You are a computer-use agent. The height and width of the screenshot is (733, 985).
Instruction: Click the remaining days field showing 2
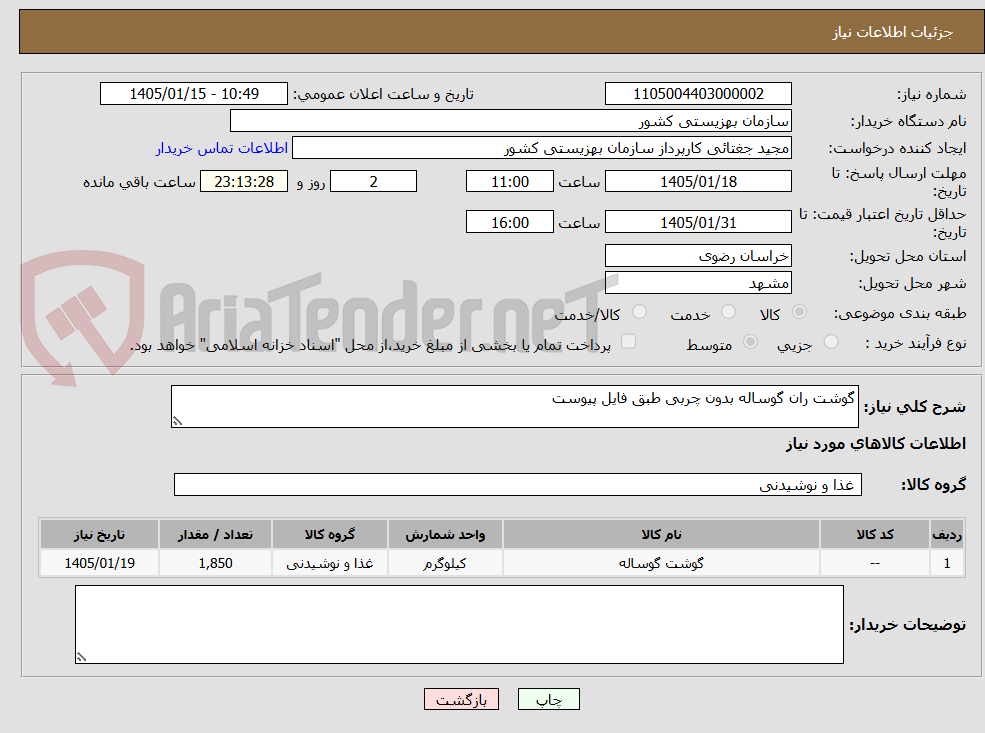coord(373,182)
